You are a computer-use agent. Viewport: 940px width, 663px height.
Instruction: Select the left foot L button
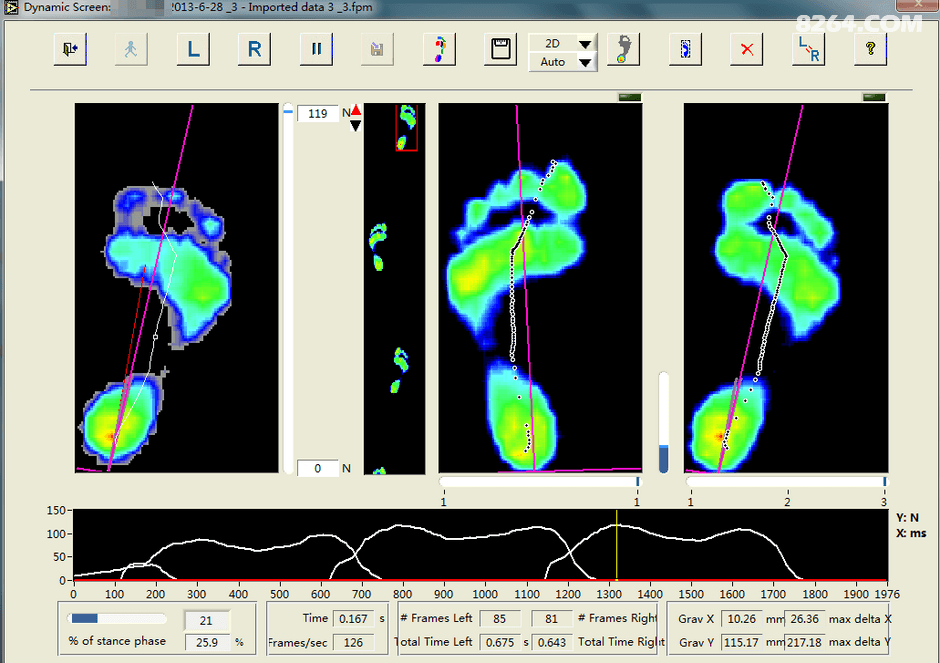click(x=193, y=49)
